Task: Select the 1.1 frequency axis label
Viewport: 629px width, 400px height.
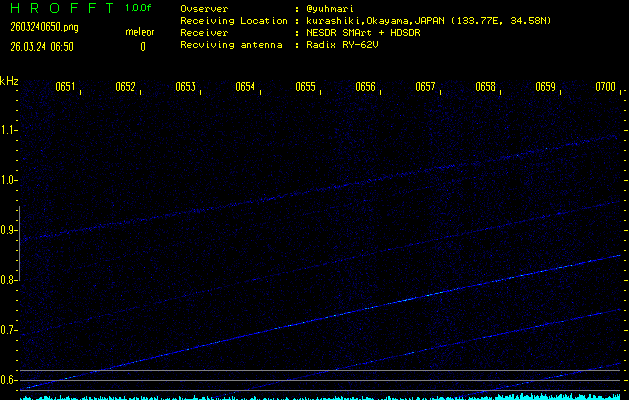Action: [9, 130]
